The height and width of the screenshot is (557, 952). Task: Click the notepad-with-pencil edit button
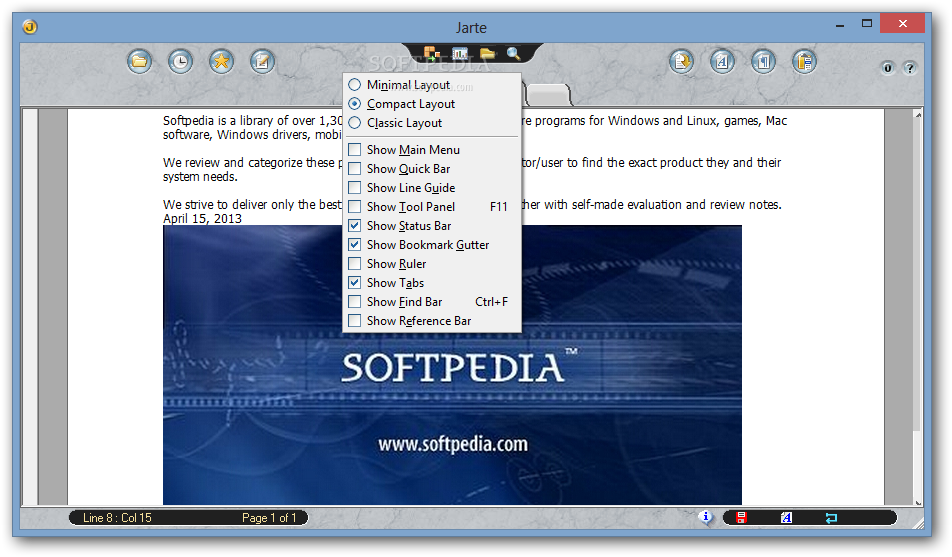pyautogui.click(x=262, y=61)
